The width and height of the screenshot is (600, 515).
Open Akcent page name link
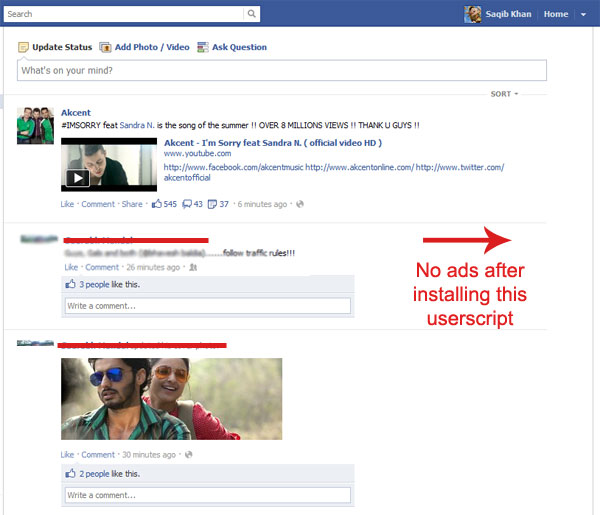pyautogui.click(x=76, y=113)
